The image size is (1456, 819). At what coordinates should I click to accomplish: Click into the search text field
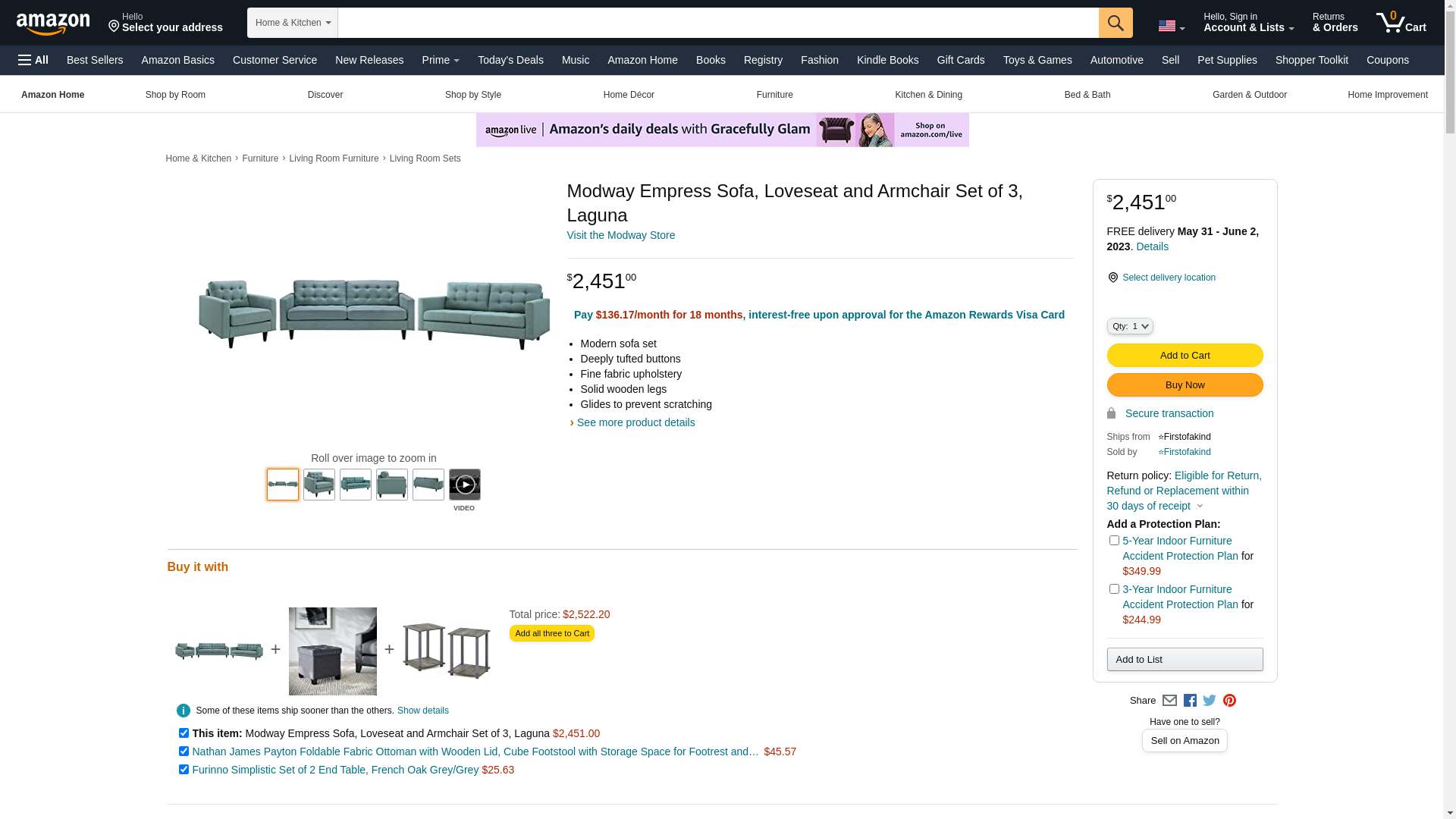(x=717, y=23)
